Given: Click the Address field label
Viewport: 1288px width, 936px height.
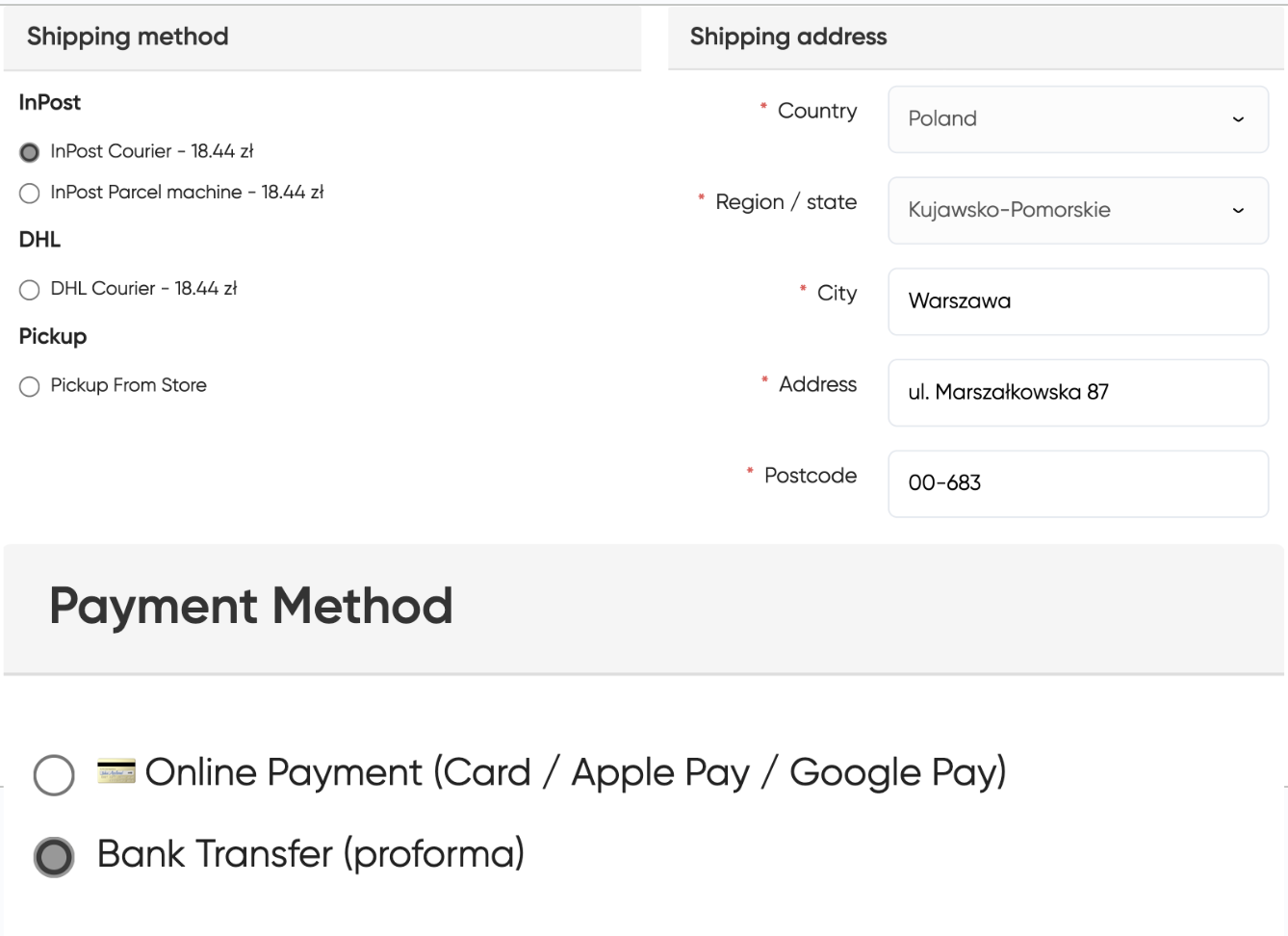Looking at the screenshot, I should pyautogui.click(x=817, y=384).
